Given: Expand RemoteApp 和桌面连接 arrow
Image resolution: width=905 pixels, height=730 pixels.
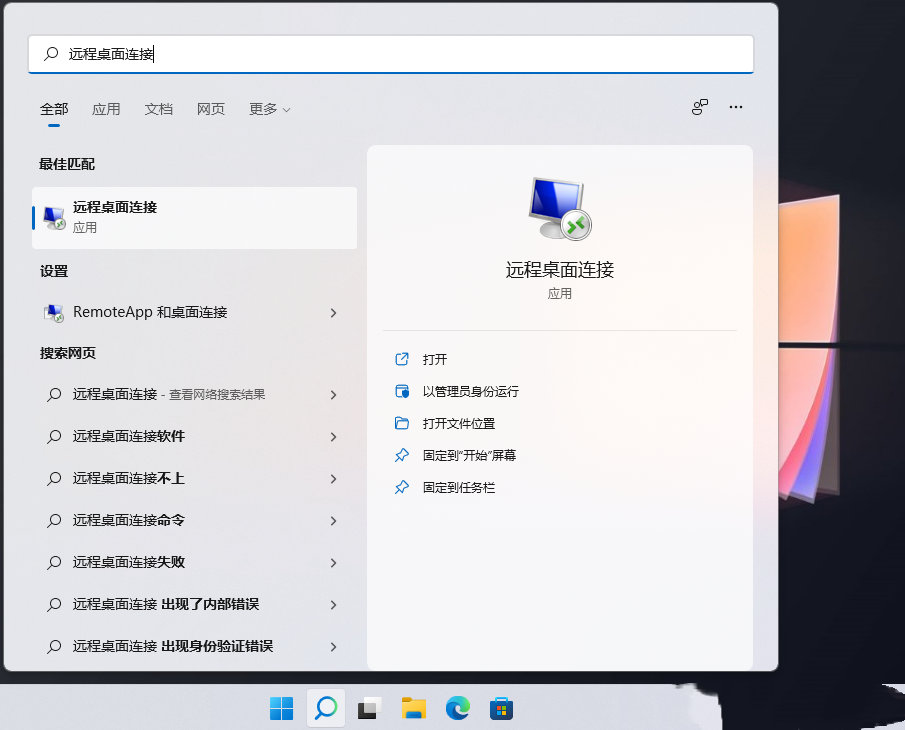Looking at the screenshot, I should pyautogui.click(x=333, y=313).
